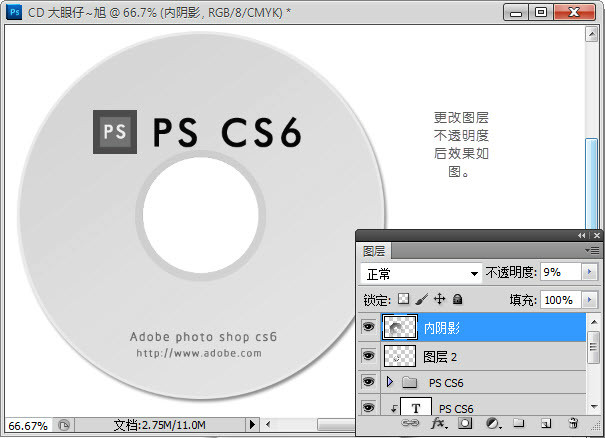Switch to the 图层 tab
Screen dimensions: 605x438
(x=374, y=251)
